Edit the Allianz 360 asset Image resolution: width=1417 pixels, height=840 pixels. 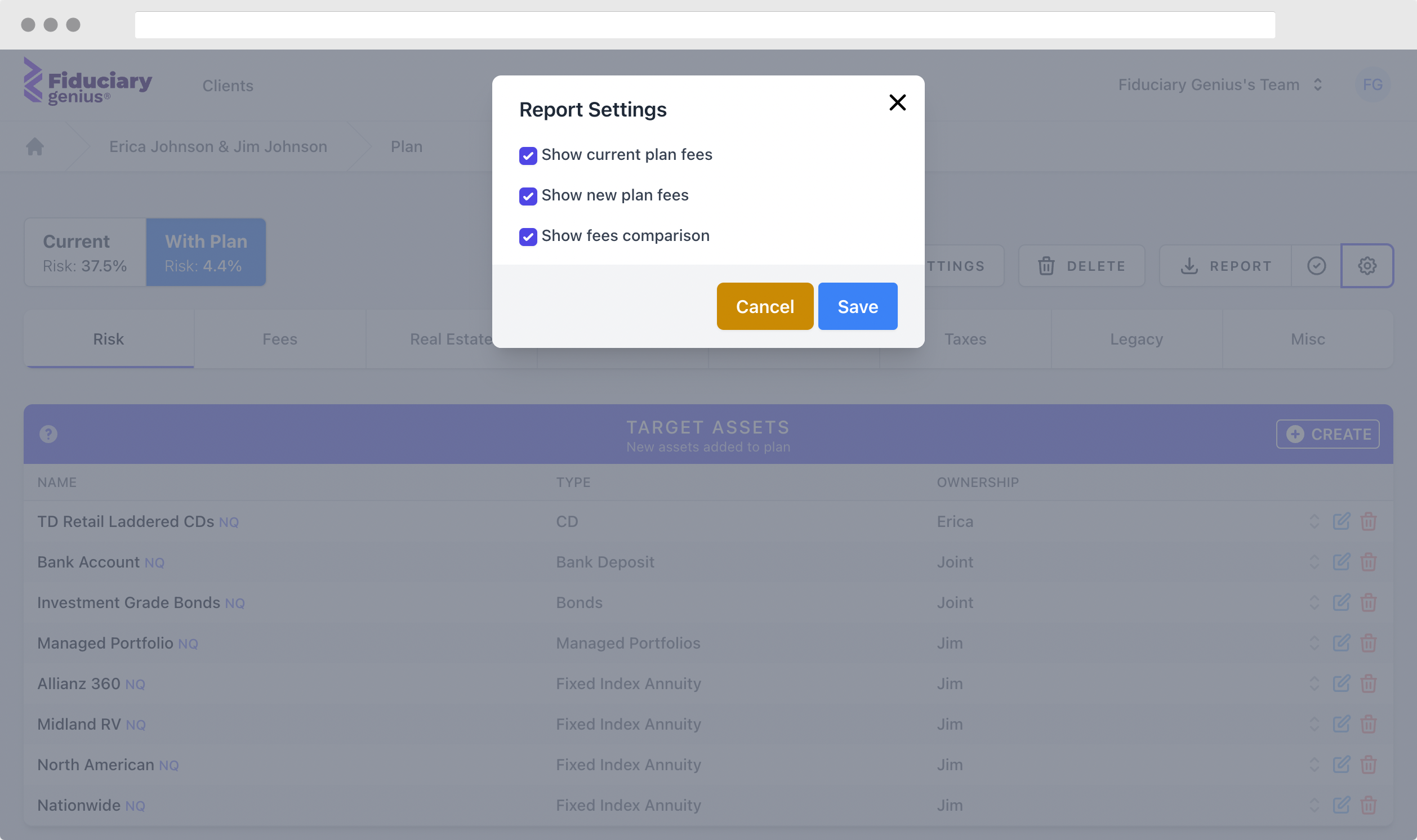click(x=1341, y=683)
